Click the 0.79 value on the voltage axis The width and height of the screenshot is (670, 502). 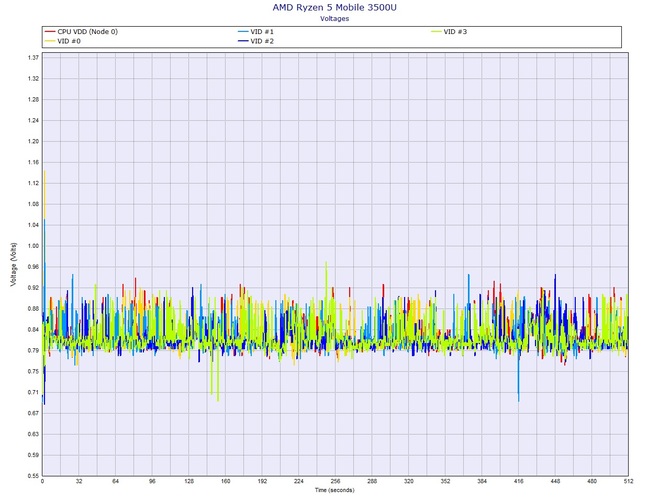click(x=33, y=351)
